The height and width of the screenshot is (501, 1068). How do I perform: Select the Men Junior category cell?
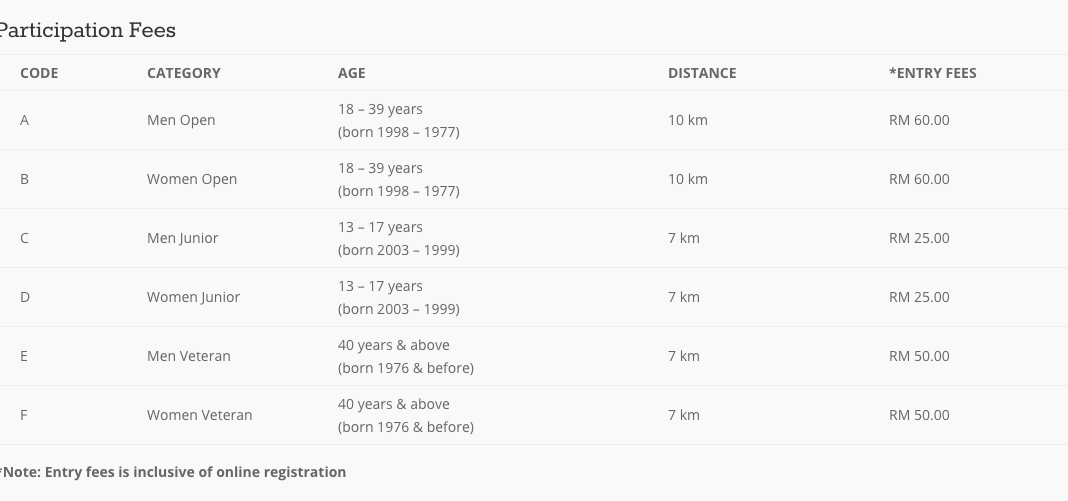[182, 238]
